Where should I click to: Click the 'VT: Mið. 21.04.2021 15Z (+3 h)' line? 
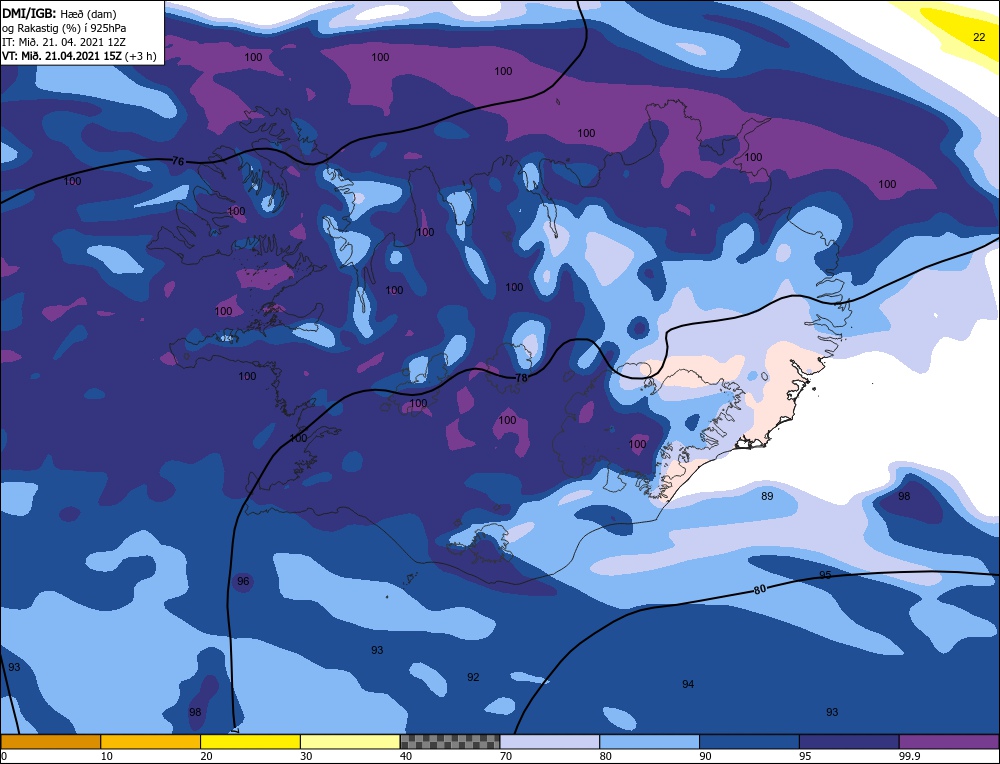point(79,55)
